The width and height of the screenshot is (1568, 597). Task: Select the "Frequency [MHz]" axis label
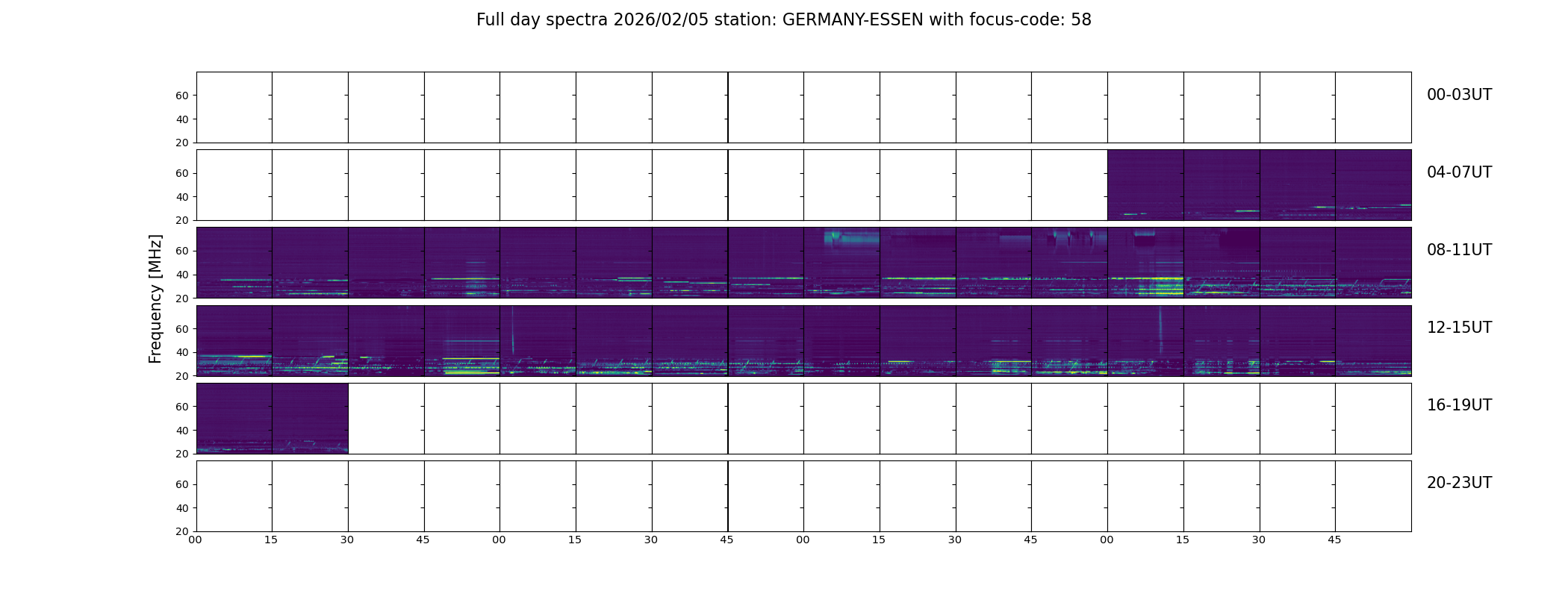(155, 298)
